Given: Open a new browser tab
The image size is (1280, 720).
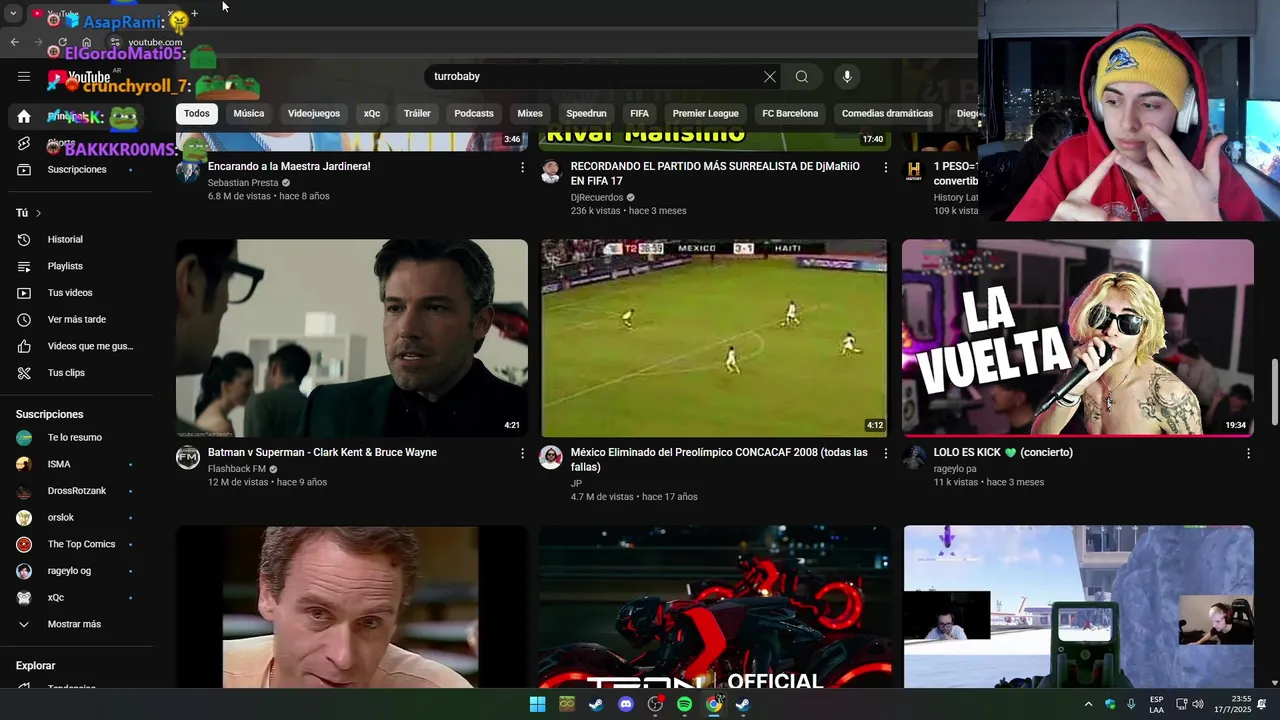Looking at the screenshot, I should [194, 14].
